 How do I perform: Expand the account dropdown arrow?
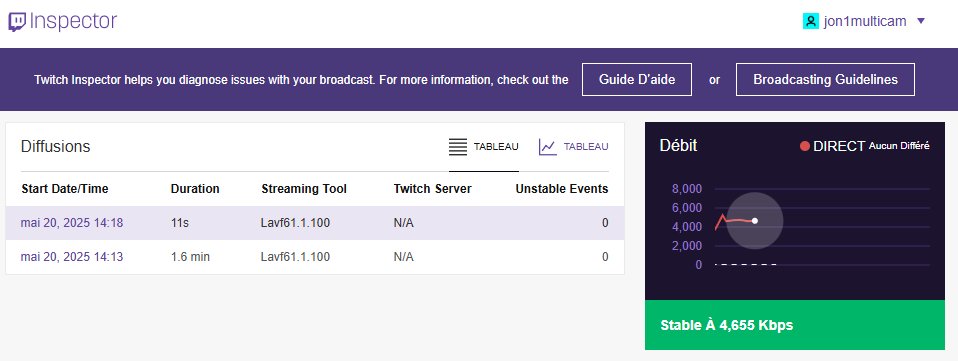tap(921, 21)
